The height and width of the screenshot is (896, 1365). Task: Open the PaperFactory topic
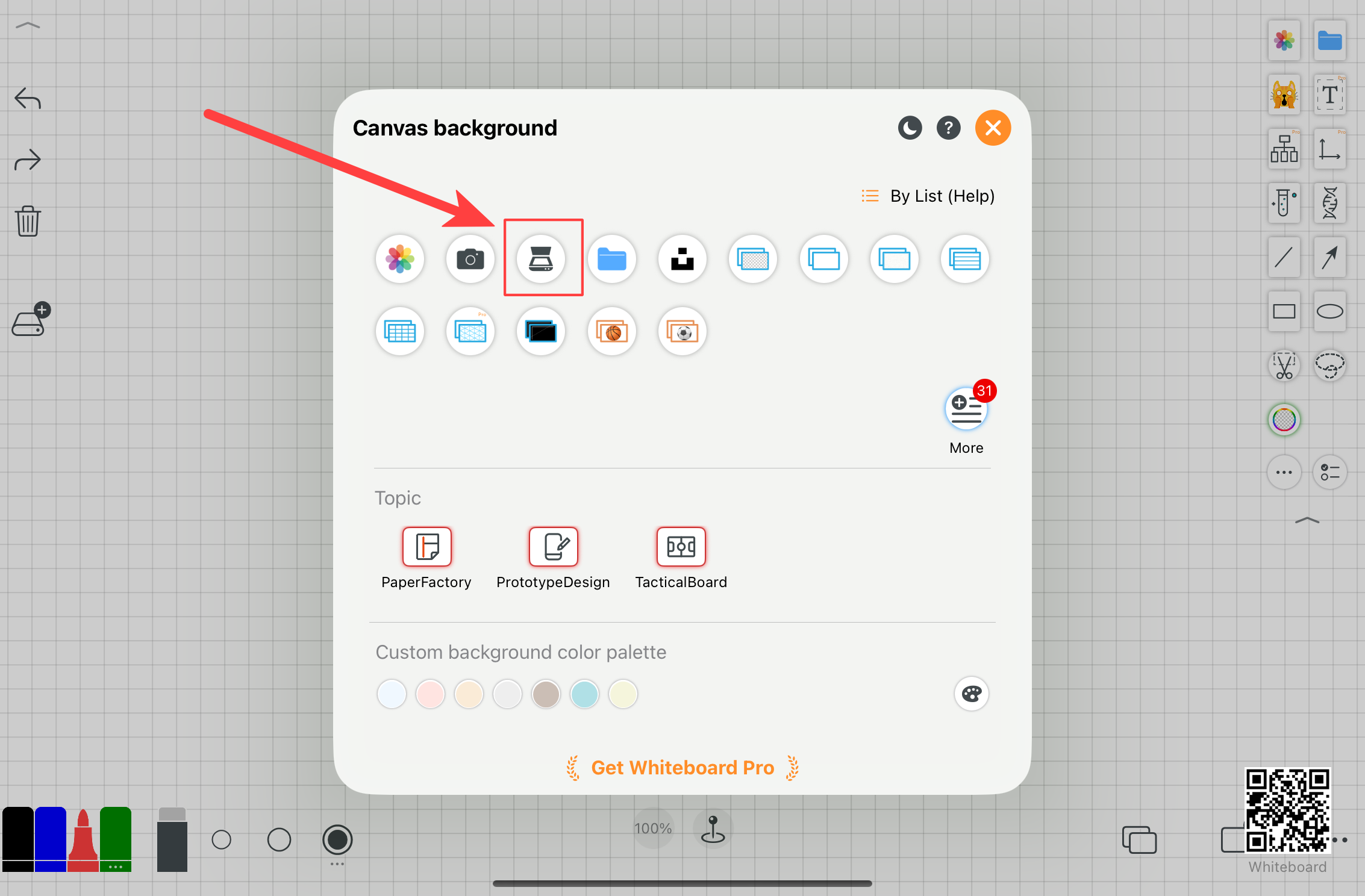426,547
